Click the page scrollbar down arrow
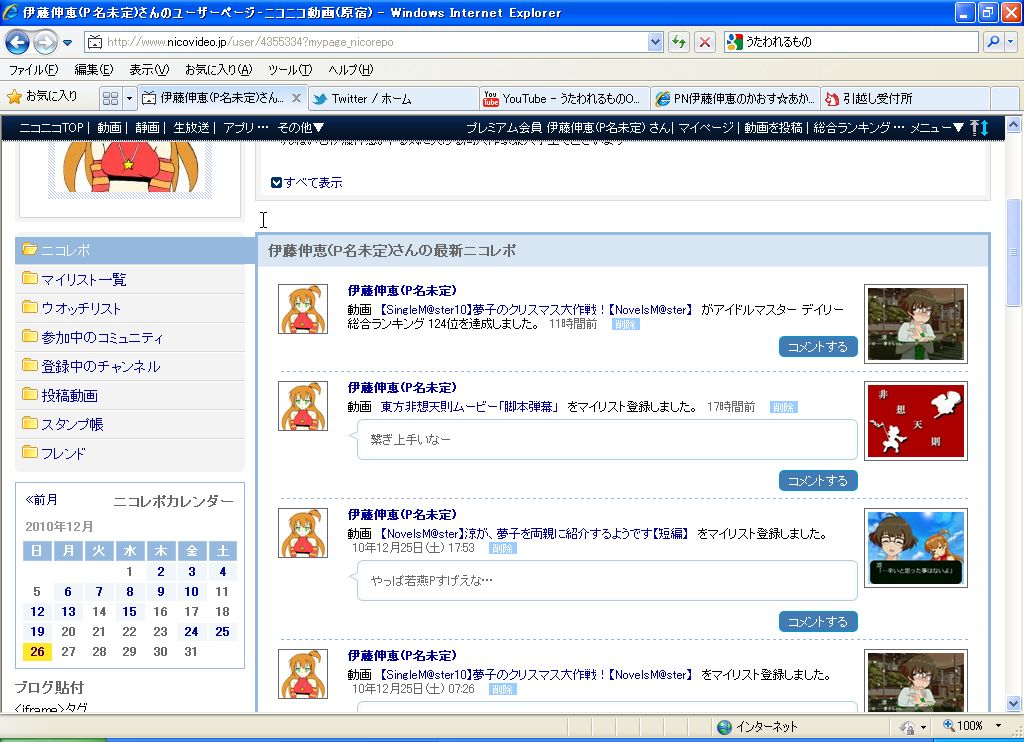This screenshot has height=742, width=1024. pyautogui.click(x=1013, y=703)
